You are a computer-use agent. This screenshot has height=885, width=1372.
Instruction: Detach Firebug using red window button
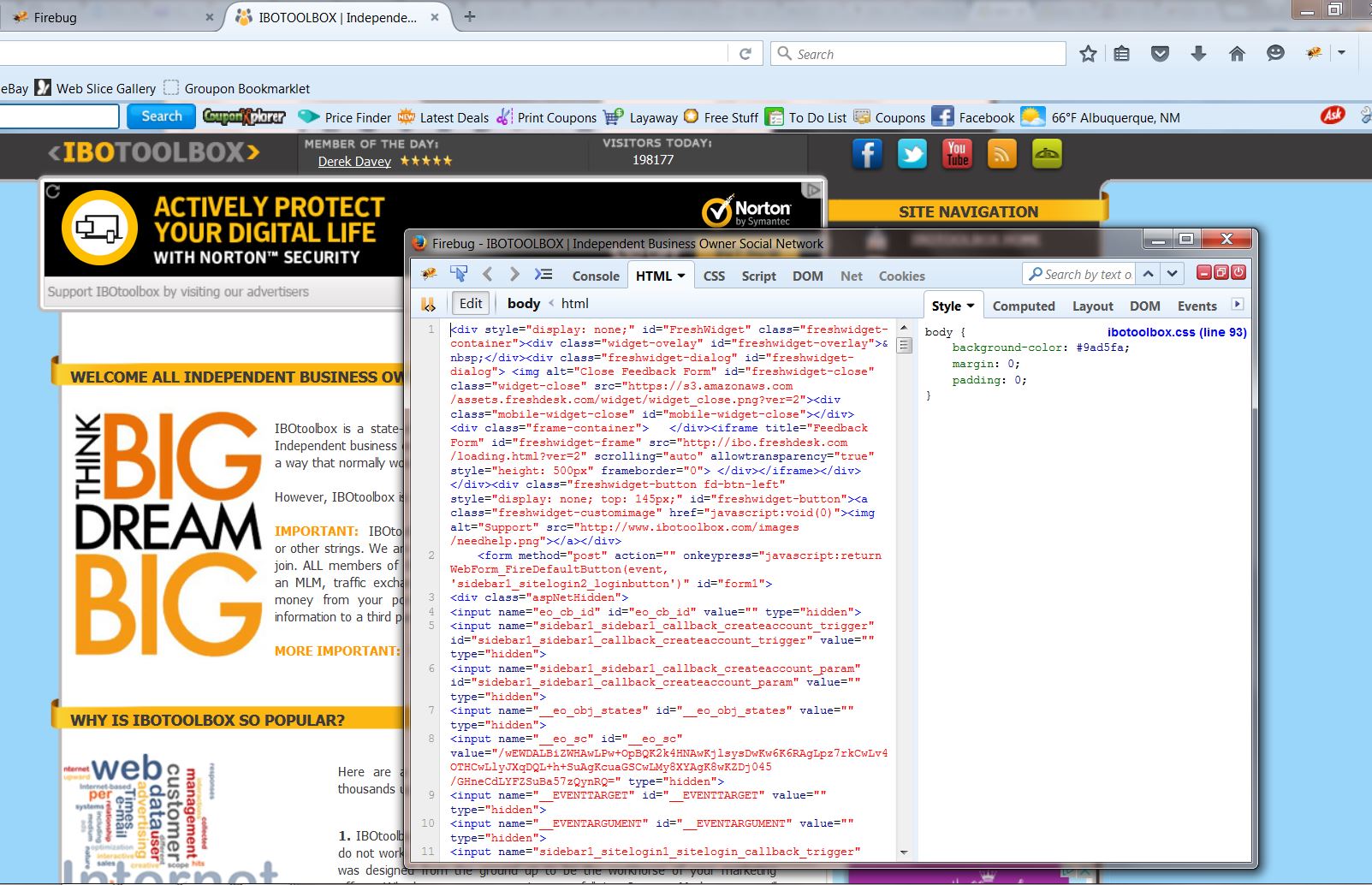pos(1221,273)
